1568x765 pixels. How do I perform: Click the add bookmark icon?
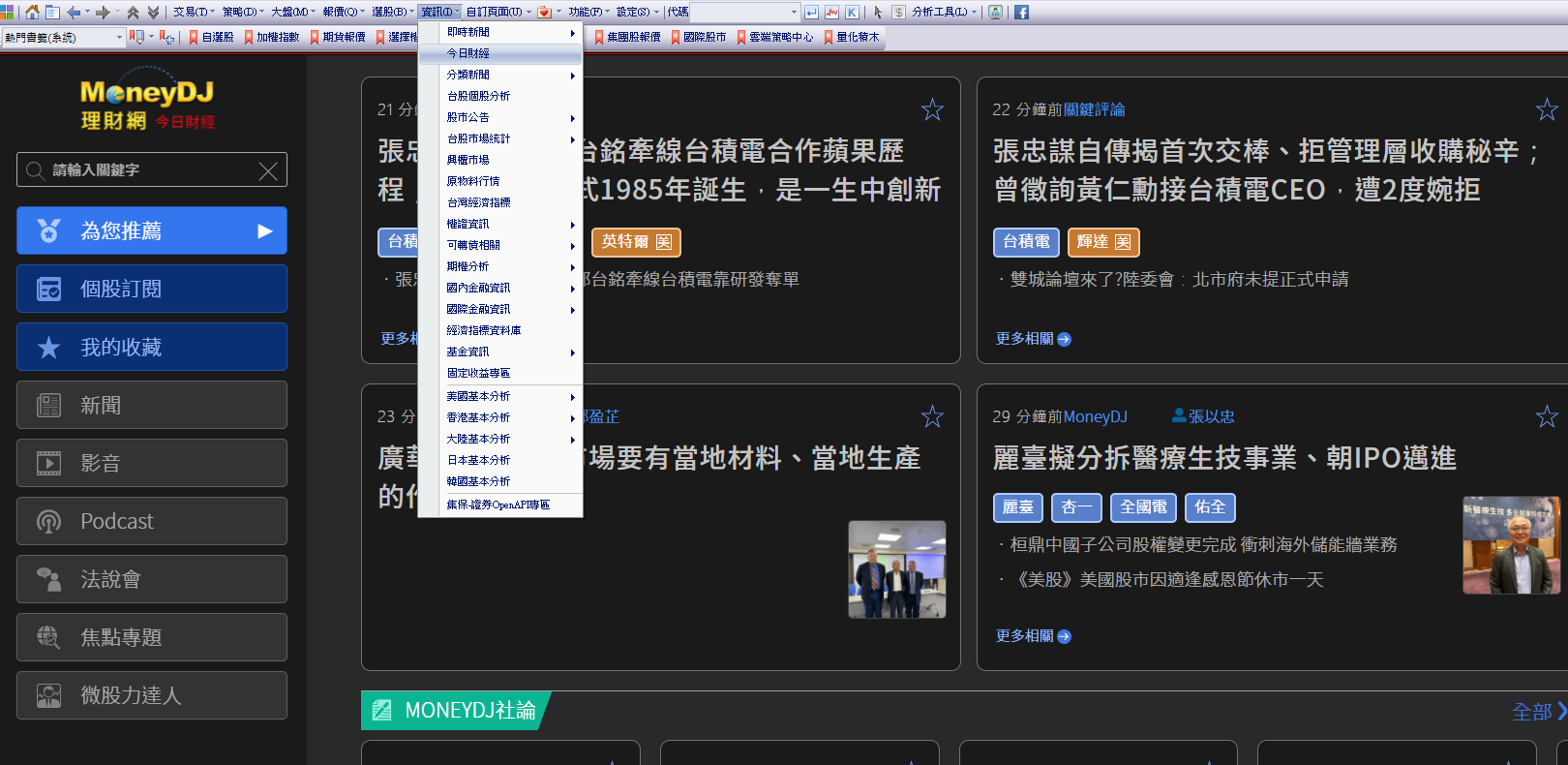click(166, 37)
